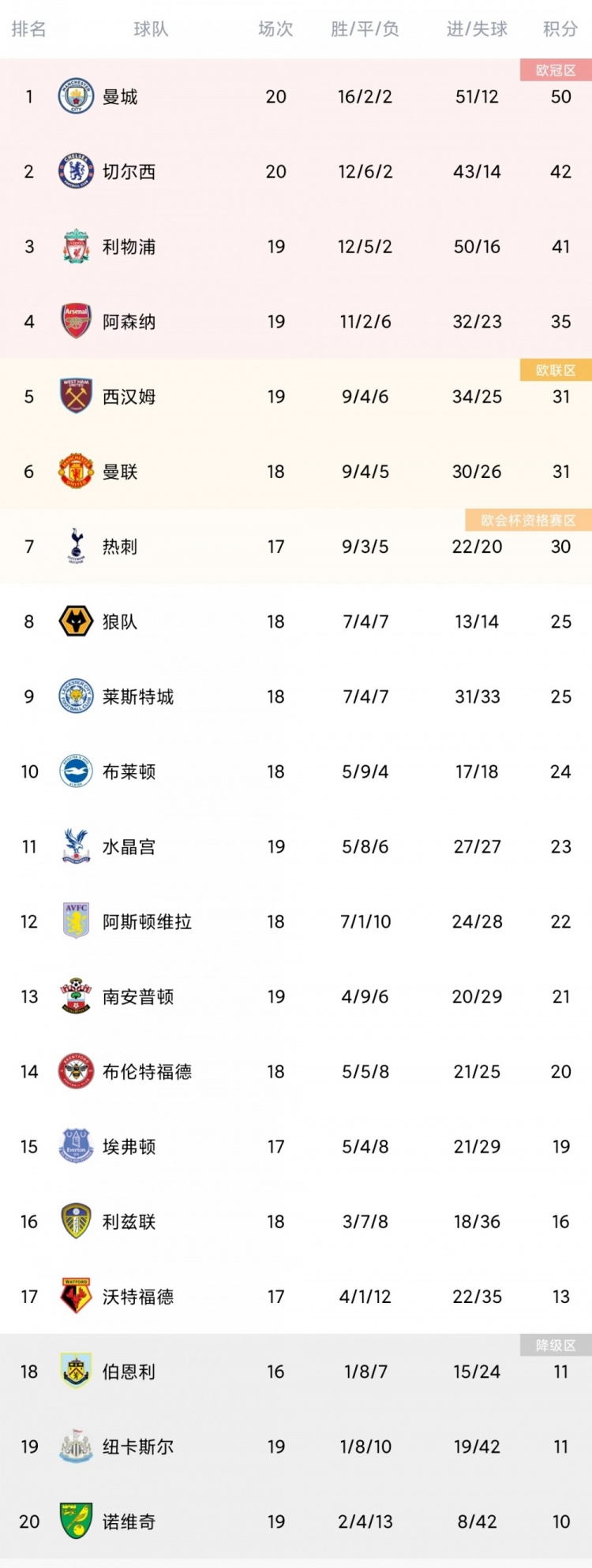Image resolution: width=592 pixels, height=1568 pixels.
Task: Open the Tottenham cockerel logo
Action: click(77, 547)
